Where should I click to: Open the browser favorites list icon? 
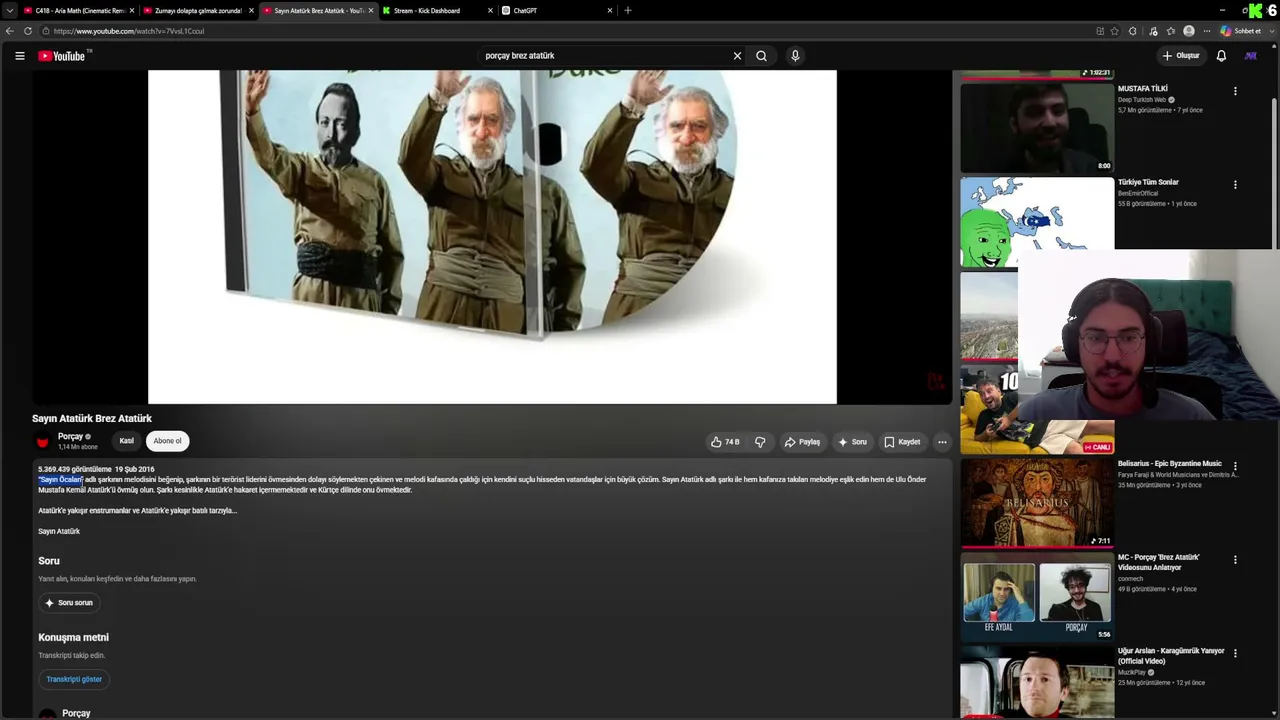click(x=1171, y=31)
